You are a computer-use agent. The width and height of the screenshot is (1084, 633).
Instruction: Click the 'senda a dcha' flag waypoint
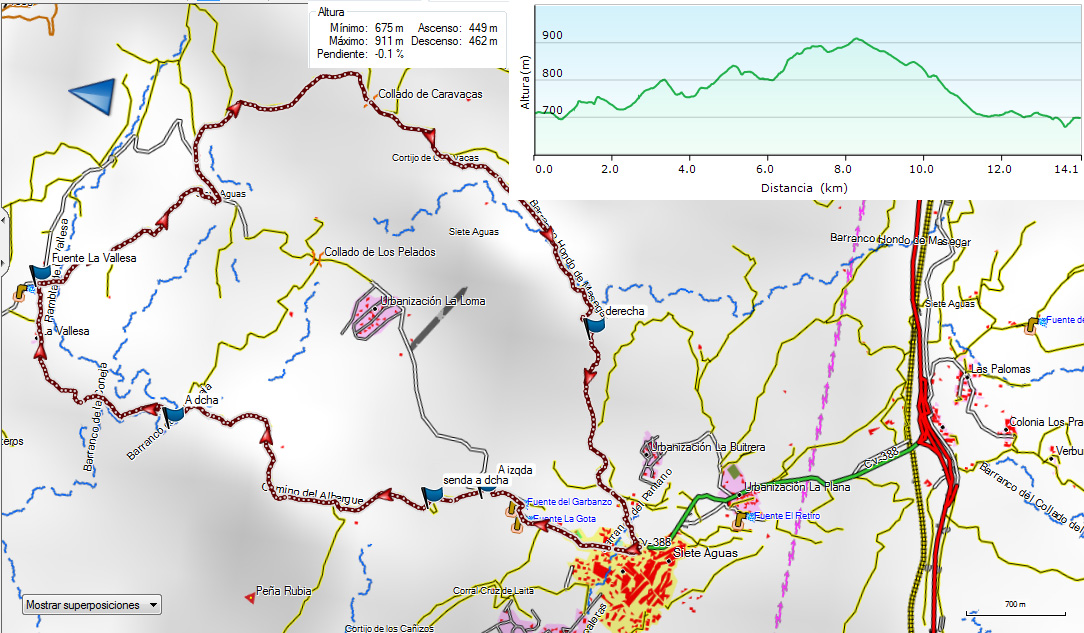(432, 495)
